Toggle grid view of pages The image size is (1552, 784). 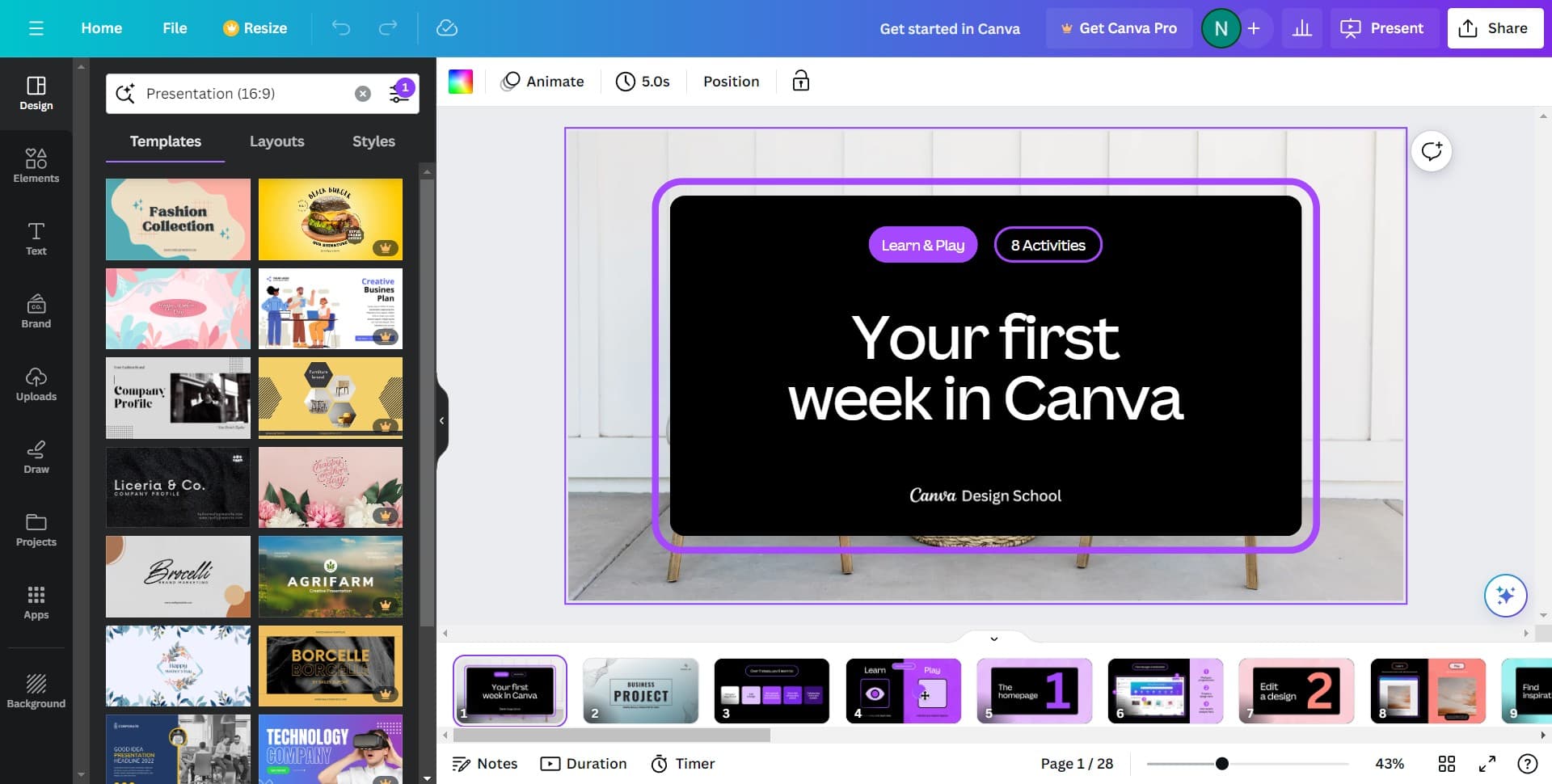(x=1446, y=764)
